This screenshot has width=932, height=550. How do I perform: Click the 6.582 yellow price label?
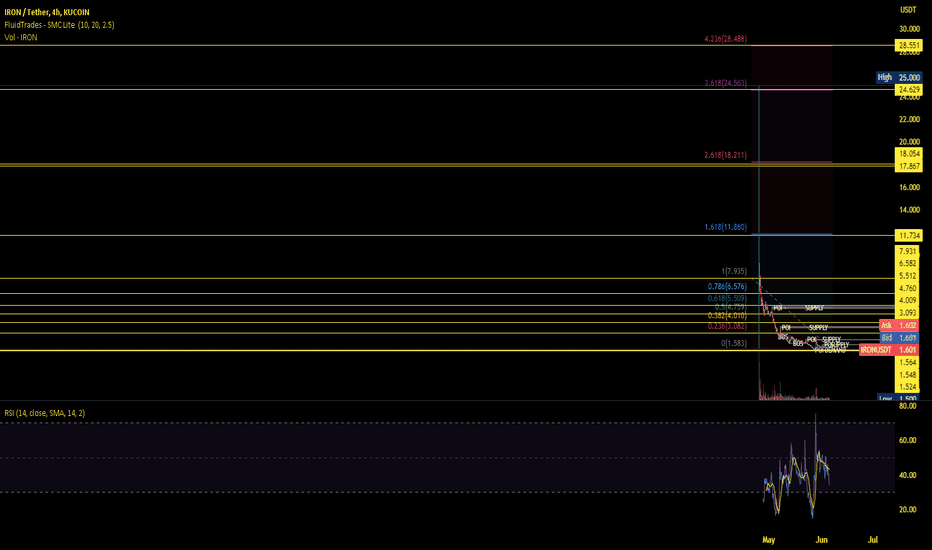tap(908, 263)
